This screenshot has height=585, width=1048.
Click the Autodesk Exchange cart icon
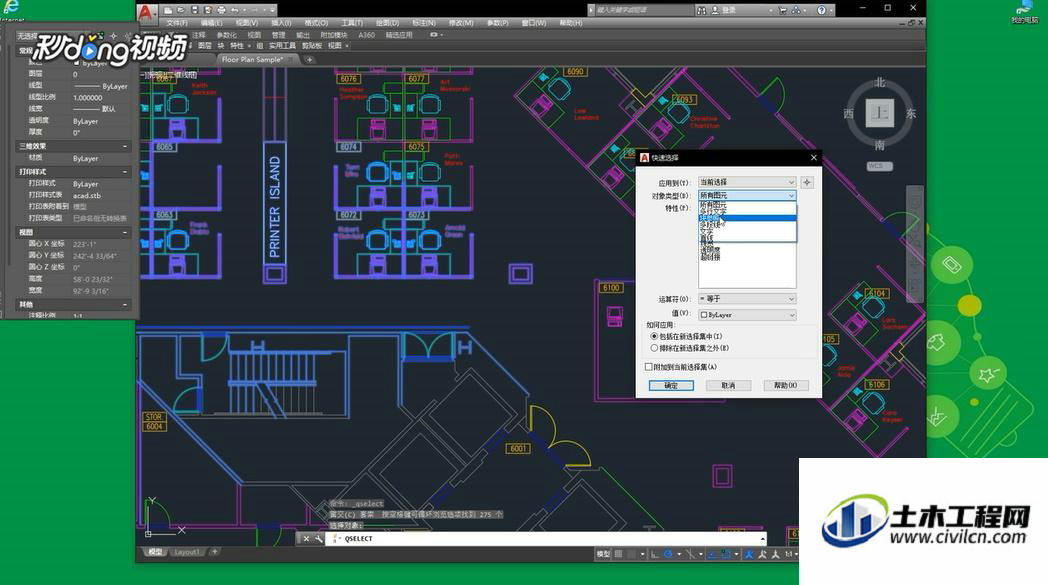click(x=783, y=10)
